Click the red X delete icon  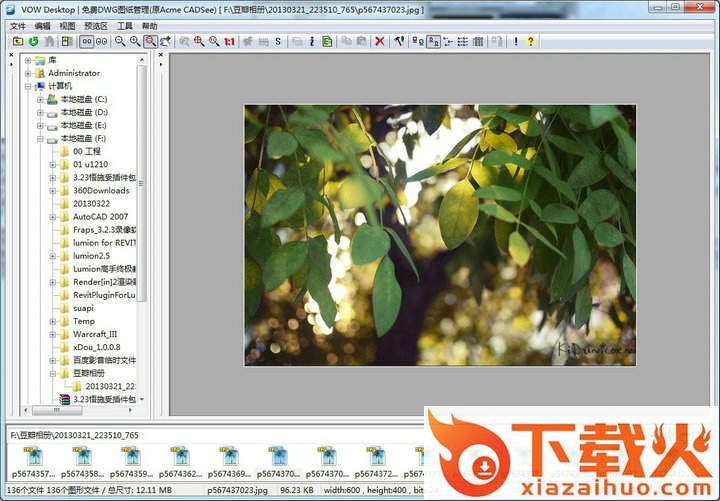click(379, 41)
